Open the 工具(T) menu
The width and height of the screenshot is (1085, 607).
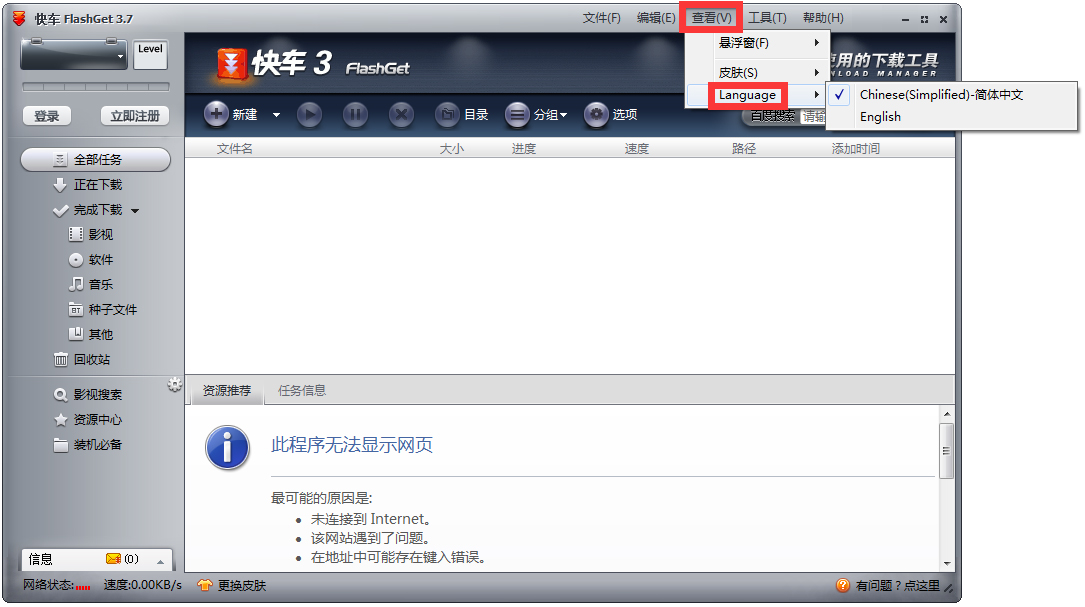769,17
